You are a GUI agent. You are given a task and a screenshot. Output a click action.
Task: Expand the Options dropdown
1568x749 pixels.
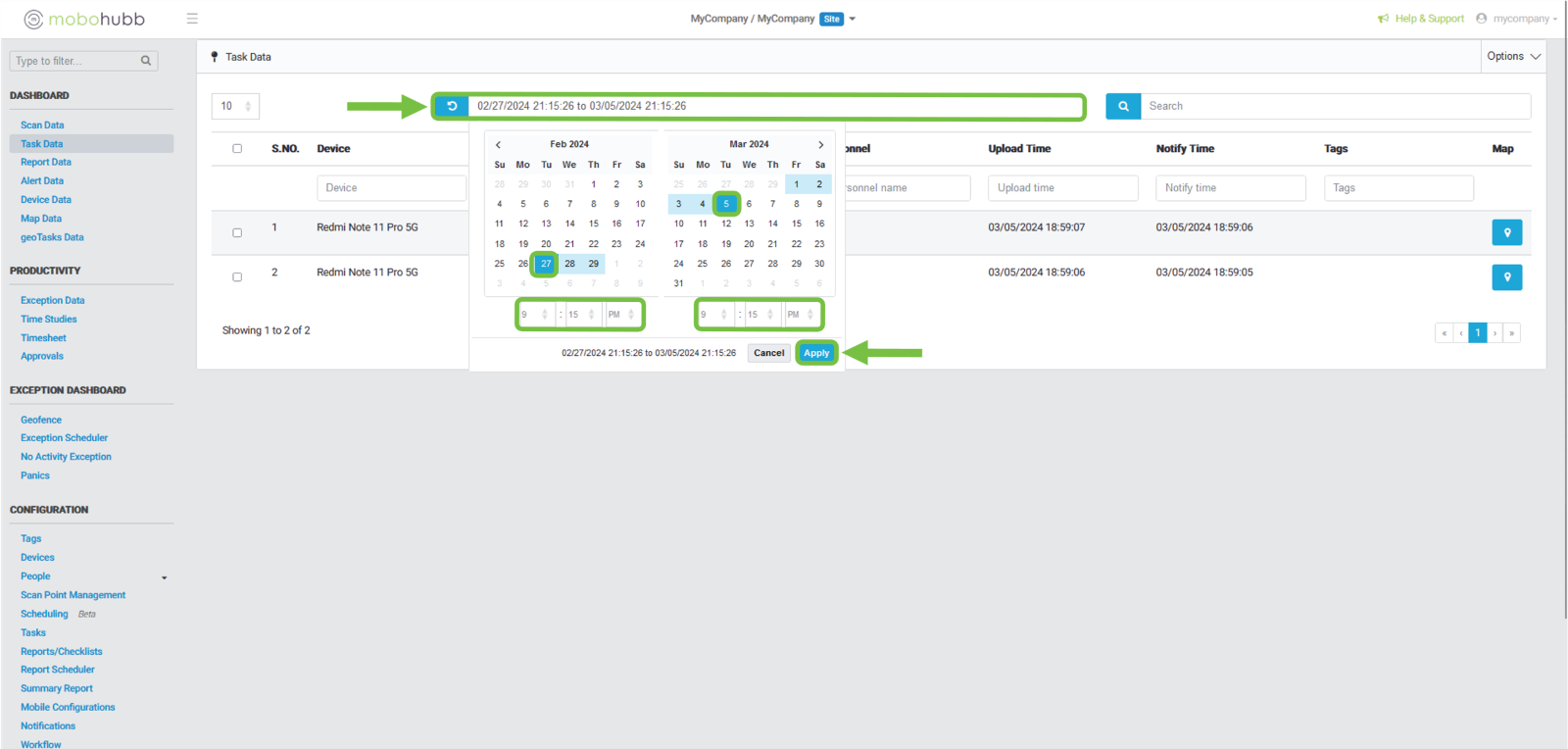tap(1513, 57)
